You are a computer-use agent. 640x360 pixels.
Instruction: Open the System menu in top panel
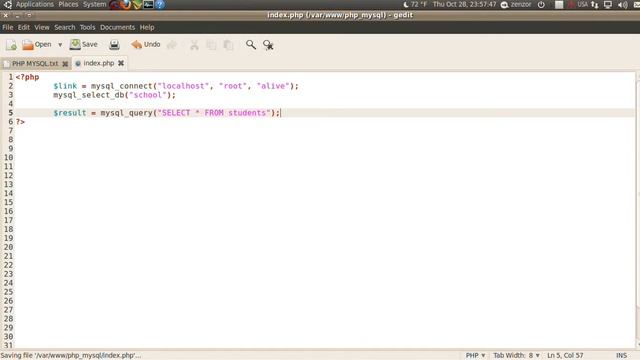pos(94,4)
